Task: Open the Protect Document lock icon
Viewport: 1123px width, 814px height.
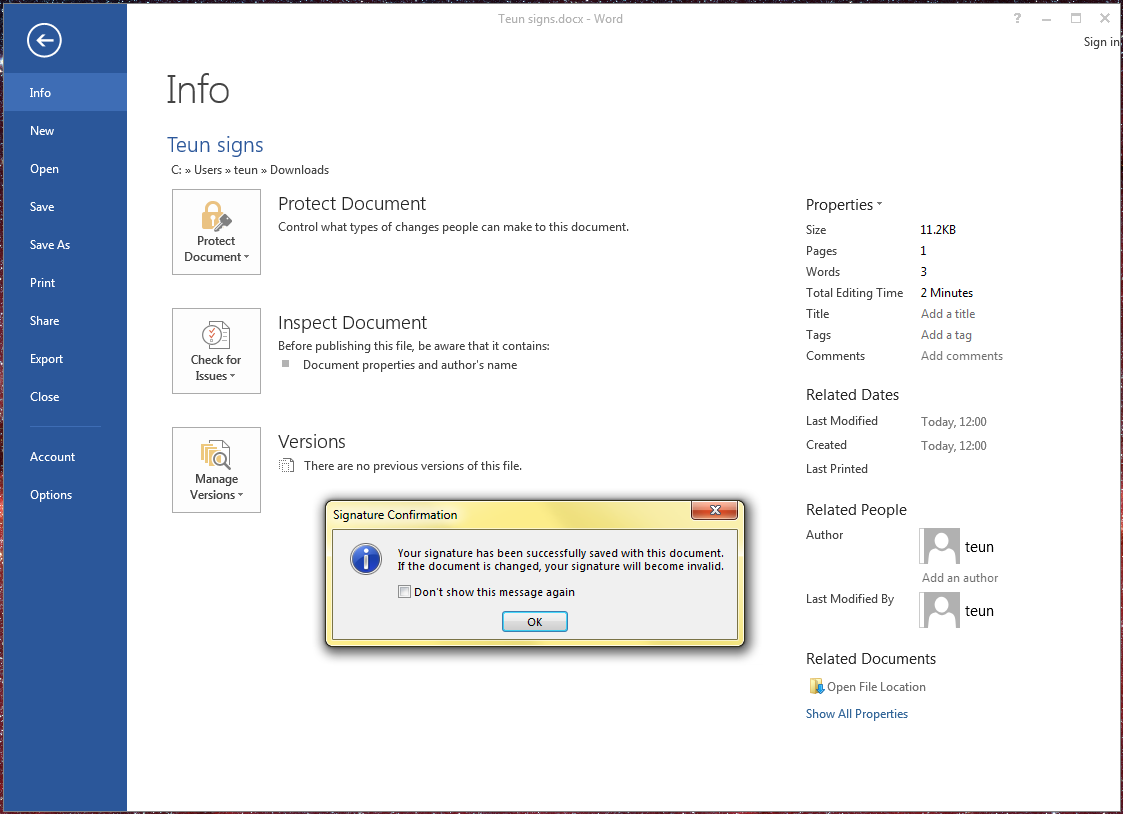Action: click(216, 216)
